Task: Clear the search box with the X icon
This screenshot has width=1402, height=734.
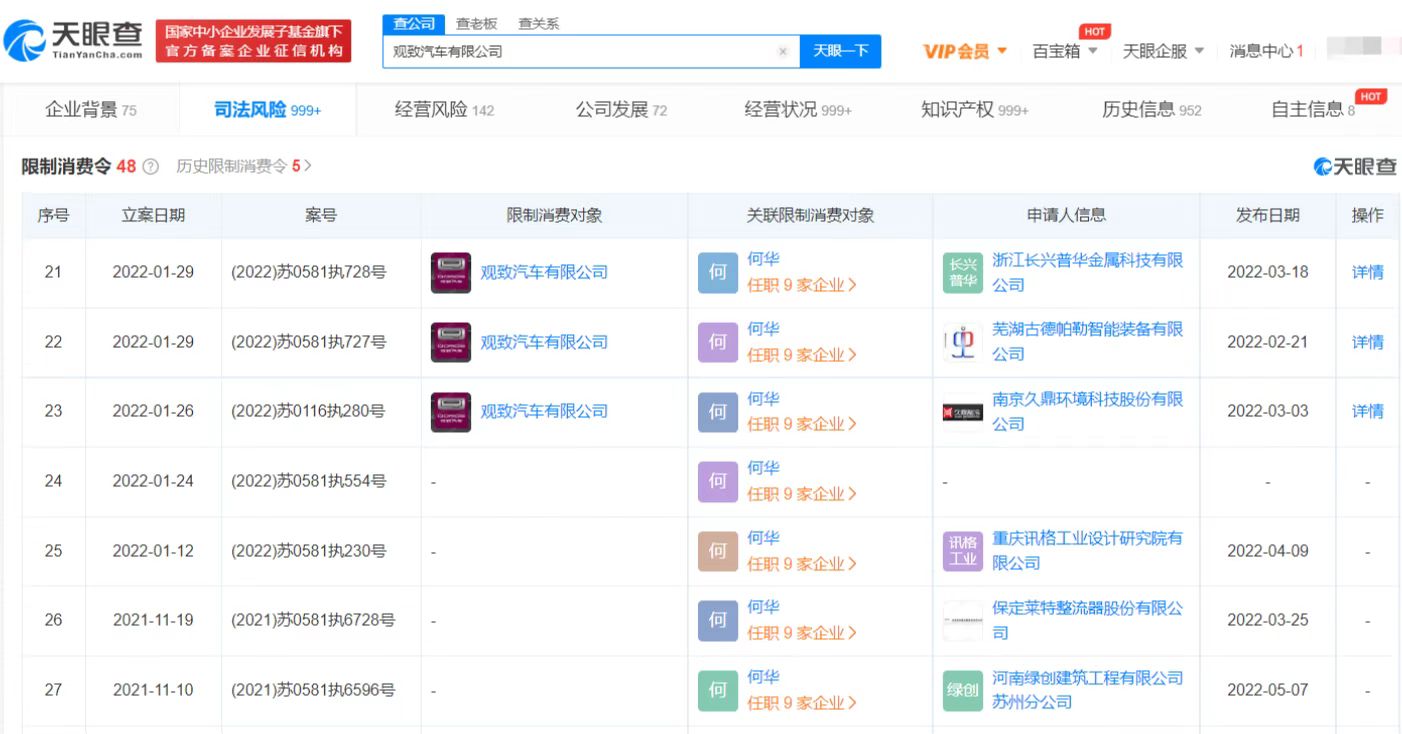Action: point(783,51)
